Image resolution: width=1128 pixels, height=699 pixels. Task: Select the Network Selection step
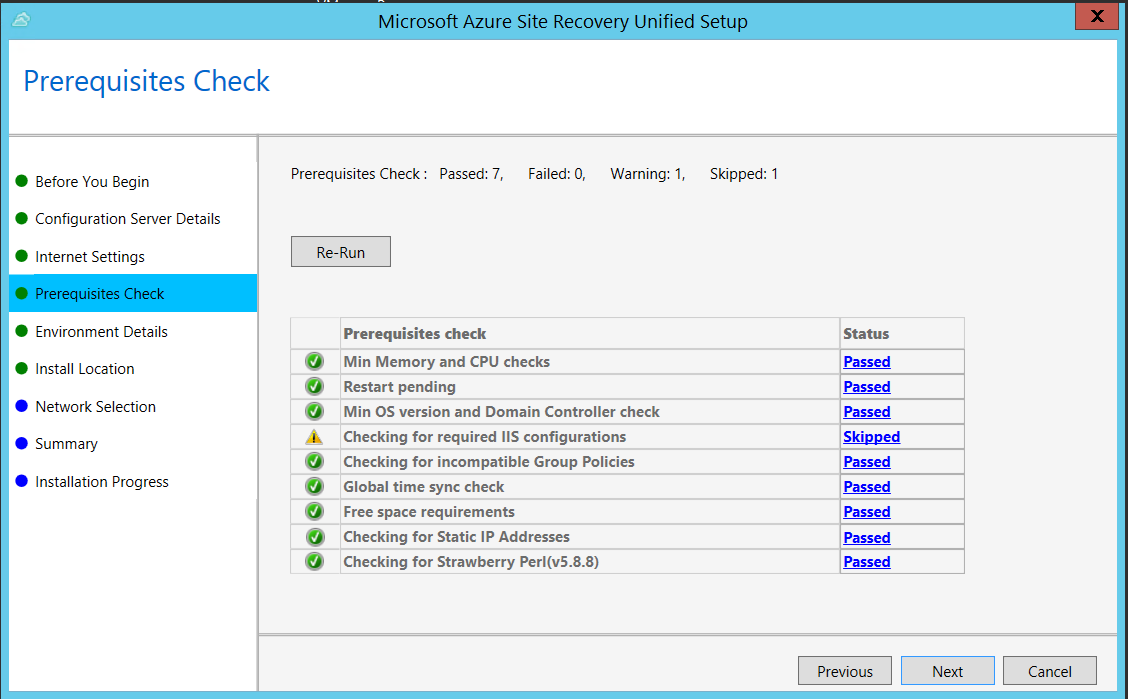click(x=96, y=406)
